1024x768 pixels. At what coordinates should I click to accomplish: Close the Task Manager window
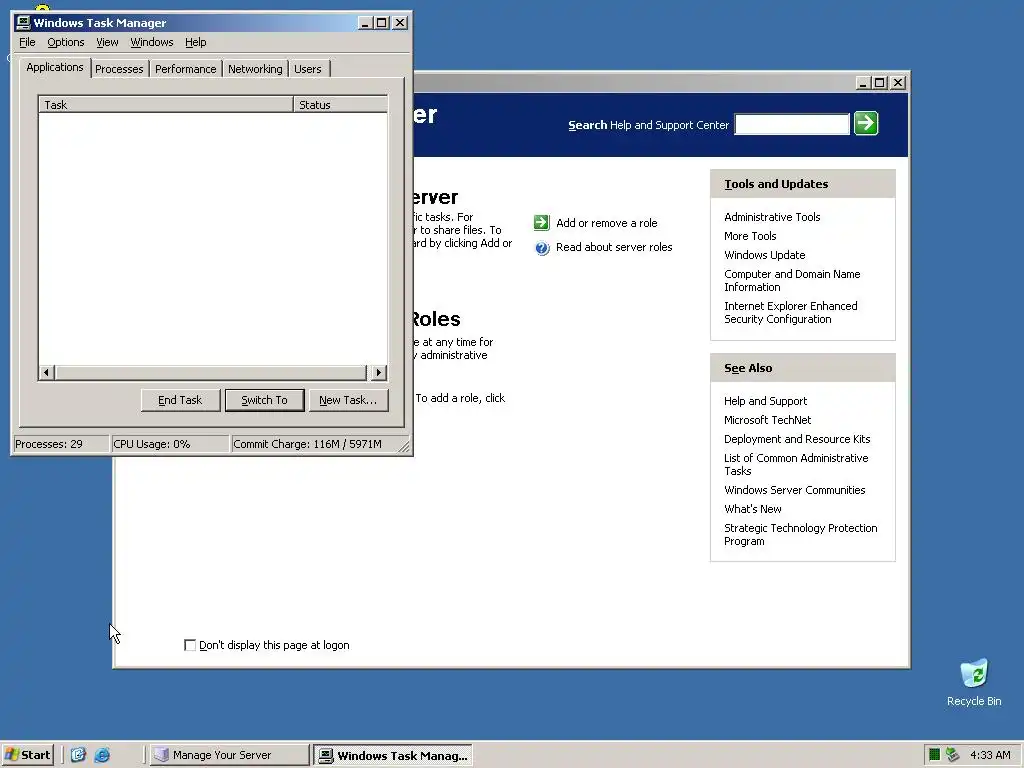click(400, 23)
